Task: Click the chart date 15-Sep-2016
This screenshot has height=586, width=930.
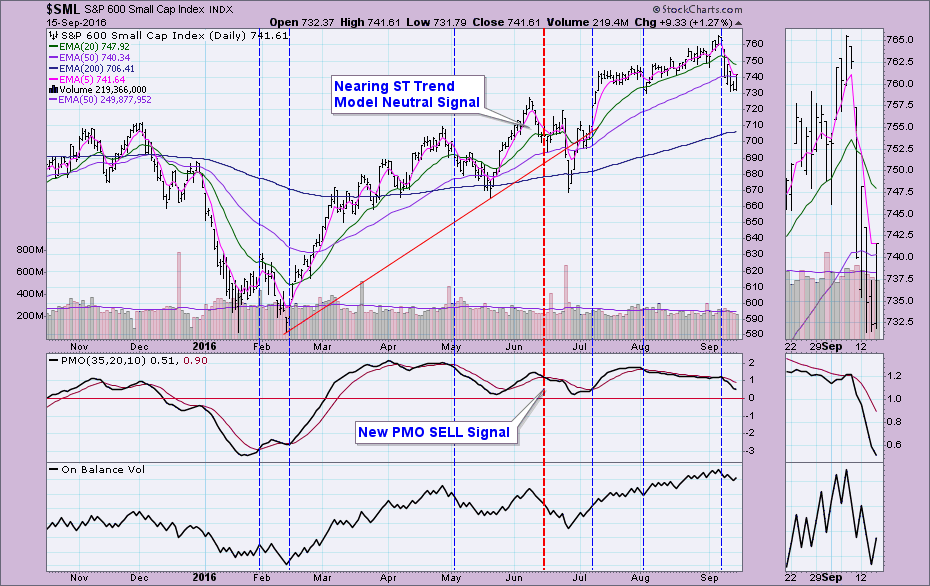Action: coord(77,23)
